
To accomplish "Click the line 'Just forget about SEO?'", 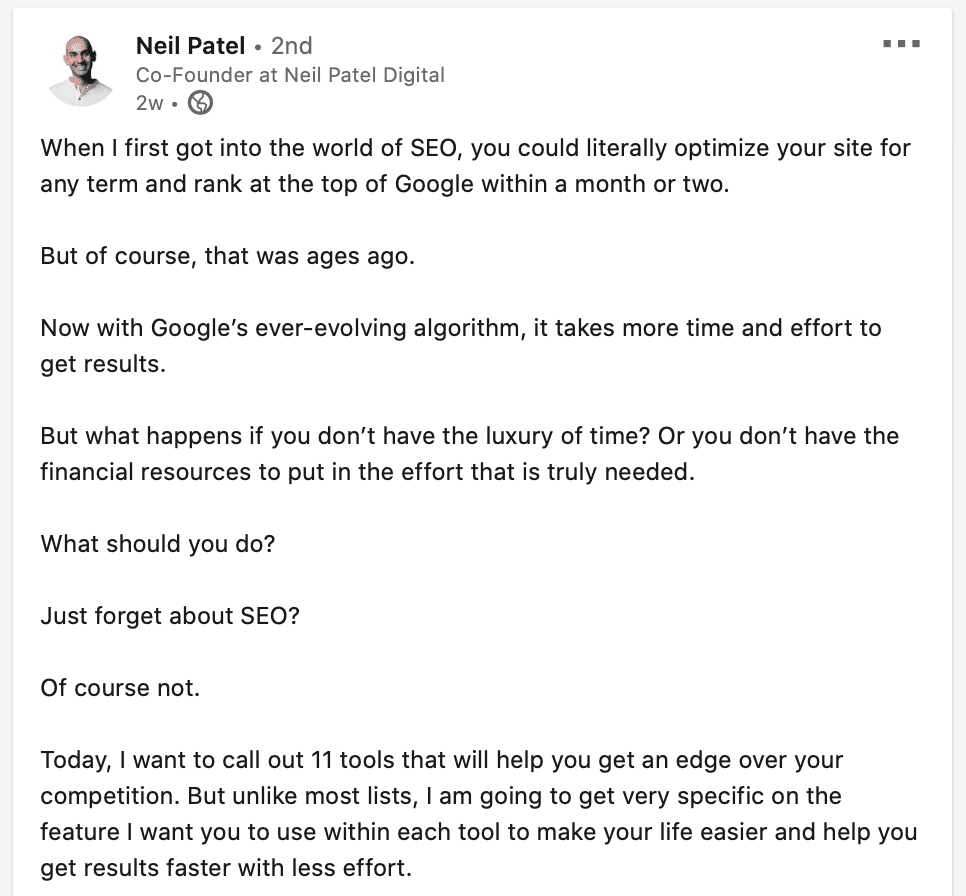I will [x=170, y=616].
